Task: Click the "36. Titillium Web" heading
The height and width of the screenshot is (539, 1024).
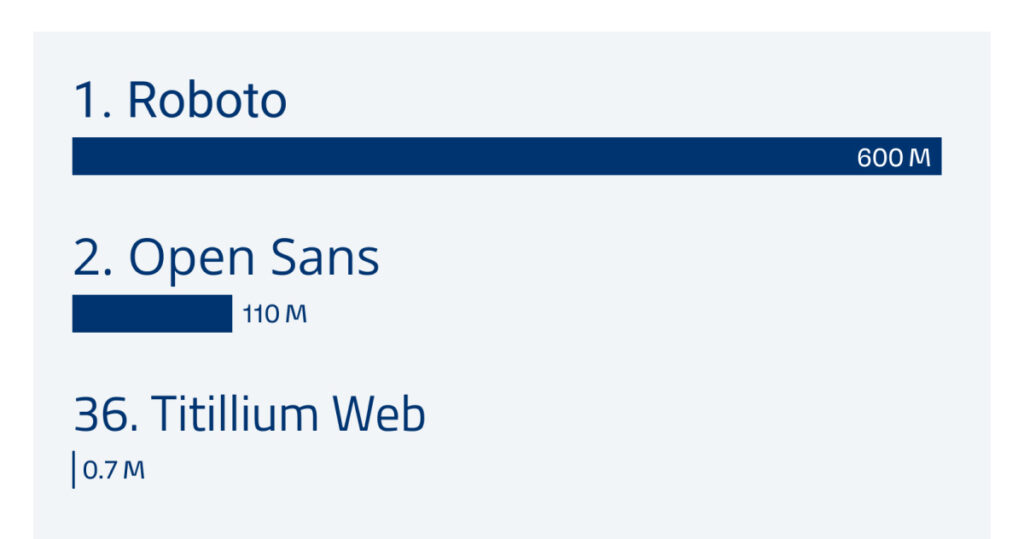Action: pyautogui.click(x=249, y=414)
